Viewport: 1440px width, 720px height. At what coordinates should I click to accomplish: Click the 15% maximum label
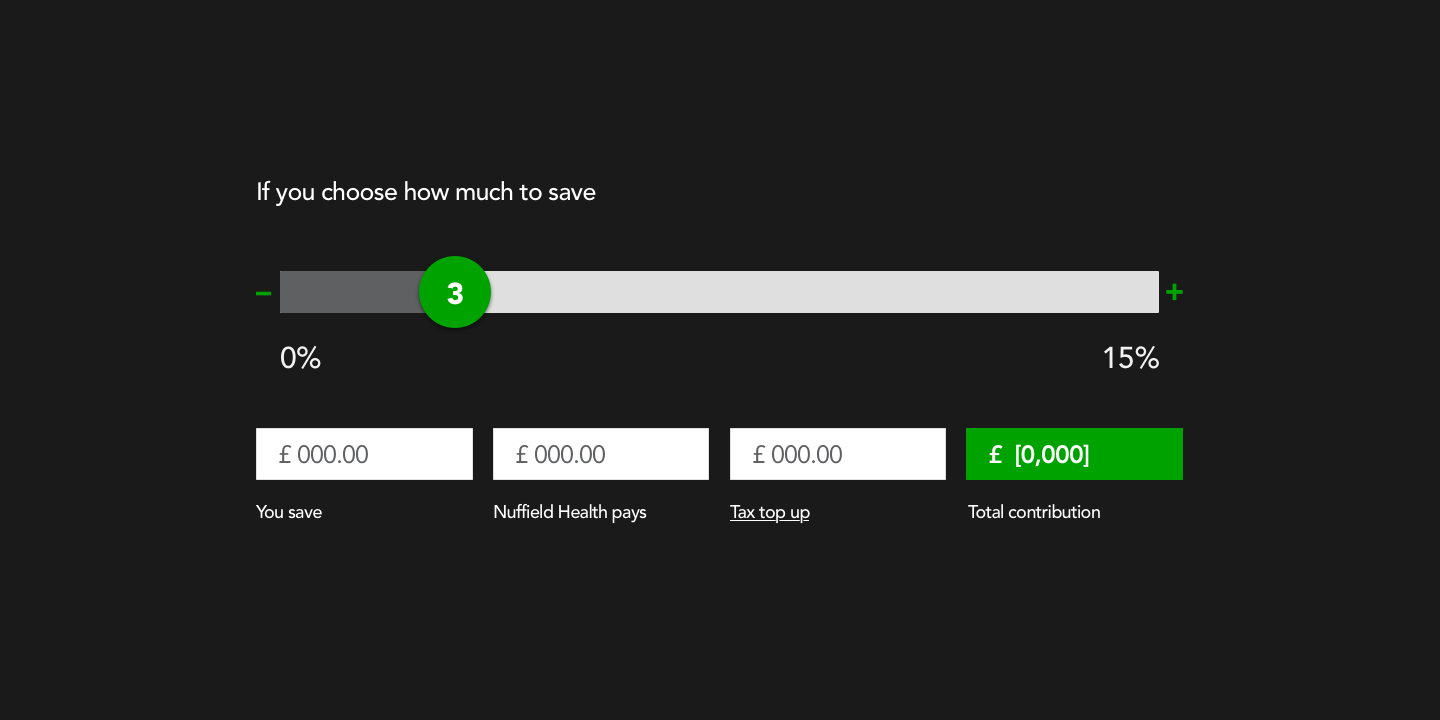(x=1130, y=358)
